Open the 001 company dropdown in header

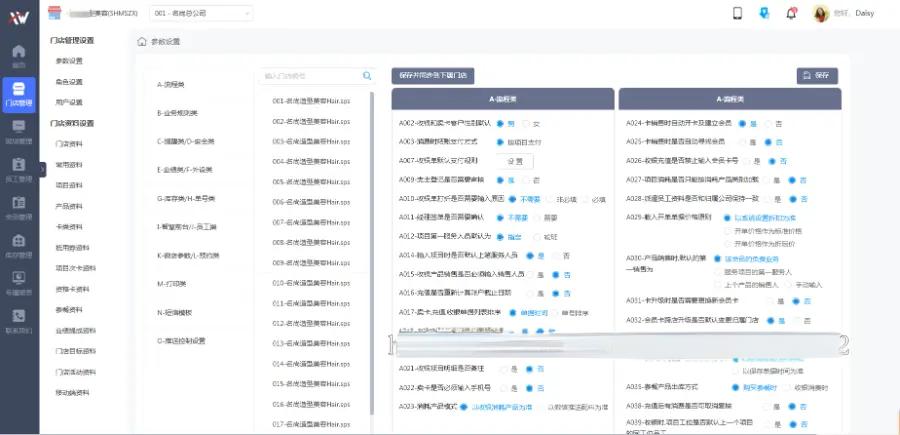(x=201, y=13)
